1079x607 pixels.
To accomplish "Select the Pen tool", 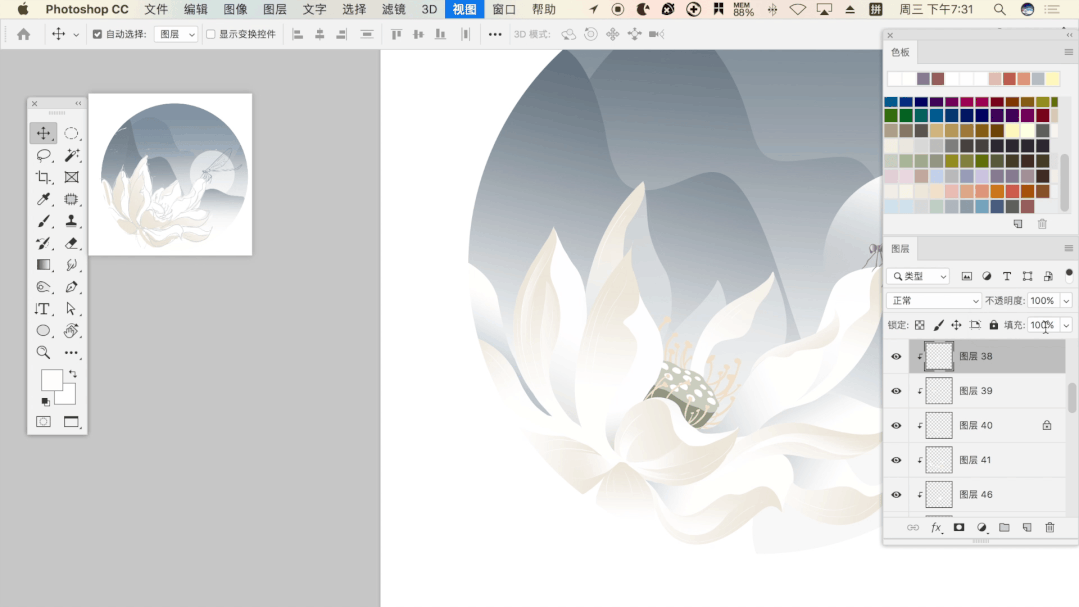I will coord(71,287).
